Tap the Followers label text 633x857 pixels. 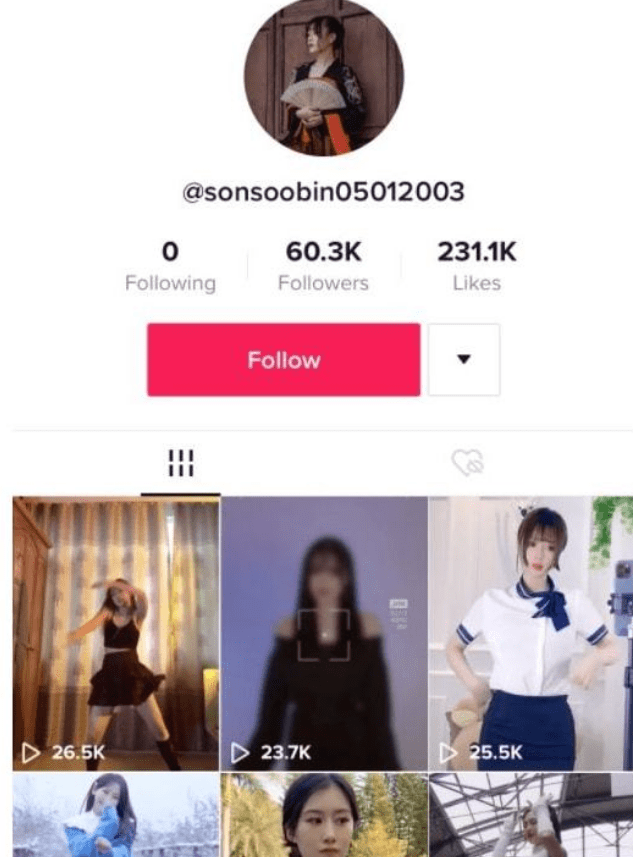(324, 283)
